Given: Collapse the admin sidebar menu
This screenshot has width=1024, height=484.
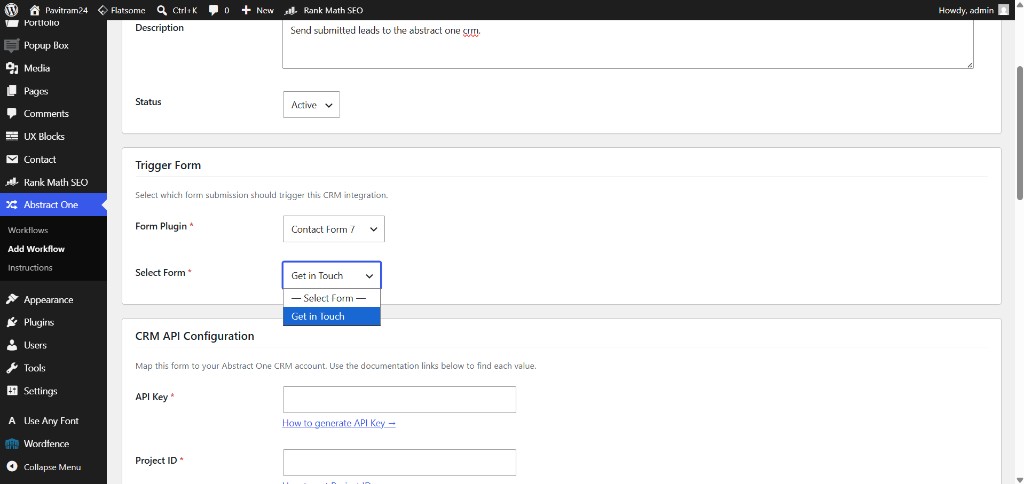Looking at the screenshot, I should pyautogui.click(x=53, y=467).
